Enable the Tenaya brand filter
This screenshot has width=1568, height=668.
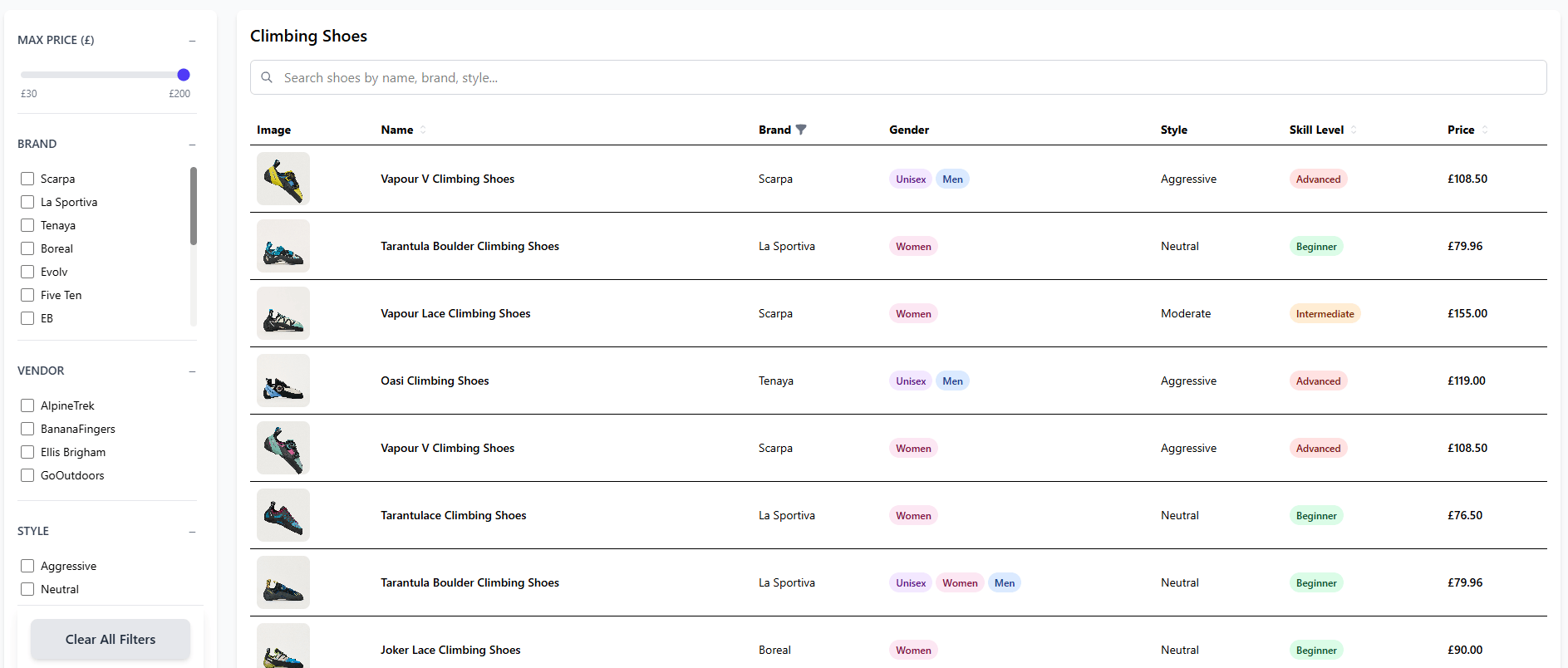point(27,225)
